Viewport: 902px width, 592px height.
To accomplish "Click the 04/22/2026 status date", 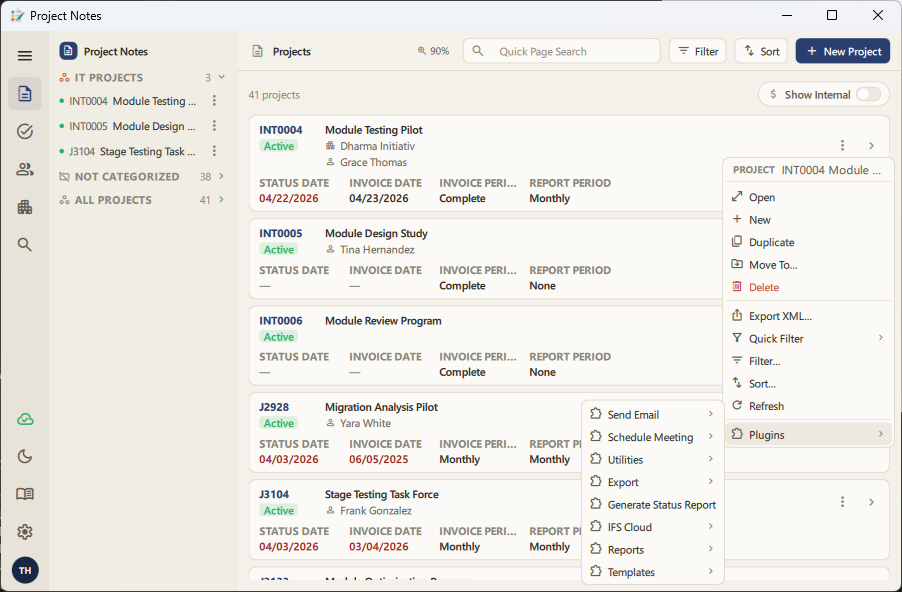I will [289, 198].
